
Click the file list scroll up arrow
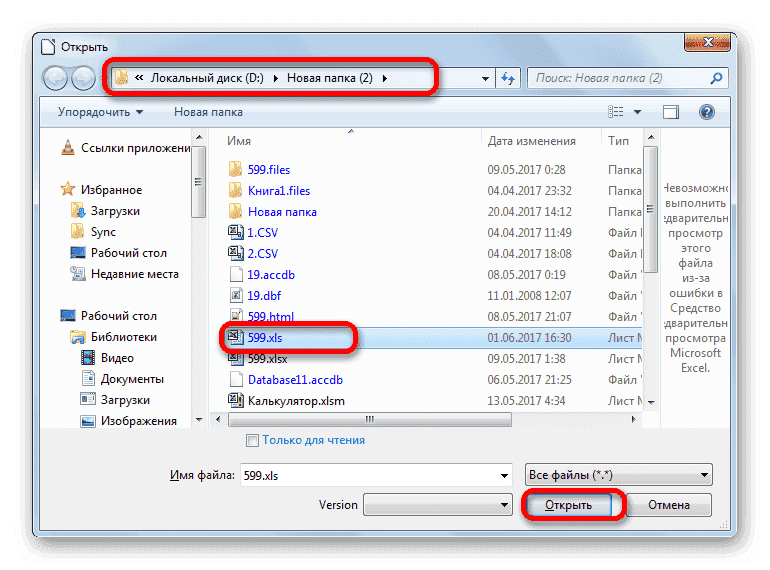coord(651,137)
